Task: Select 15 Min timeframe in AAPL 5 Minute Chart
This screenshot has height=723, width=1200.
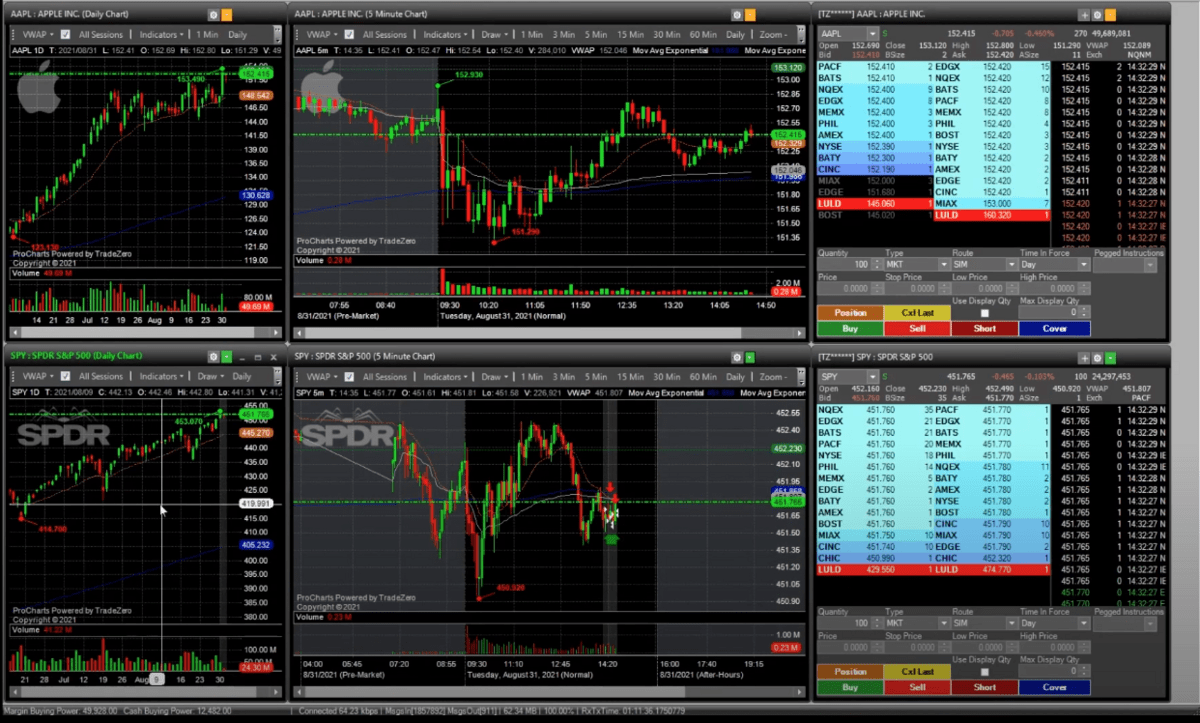Action: 630,35
